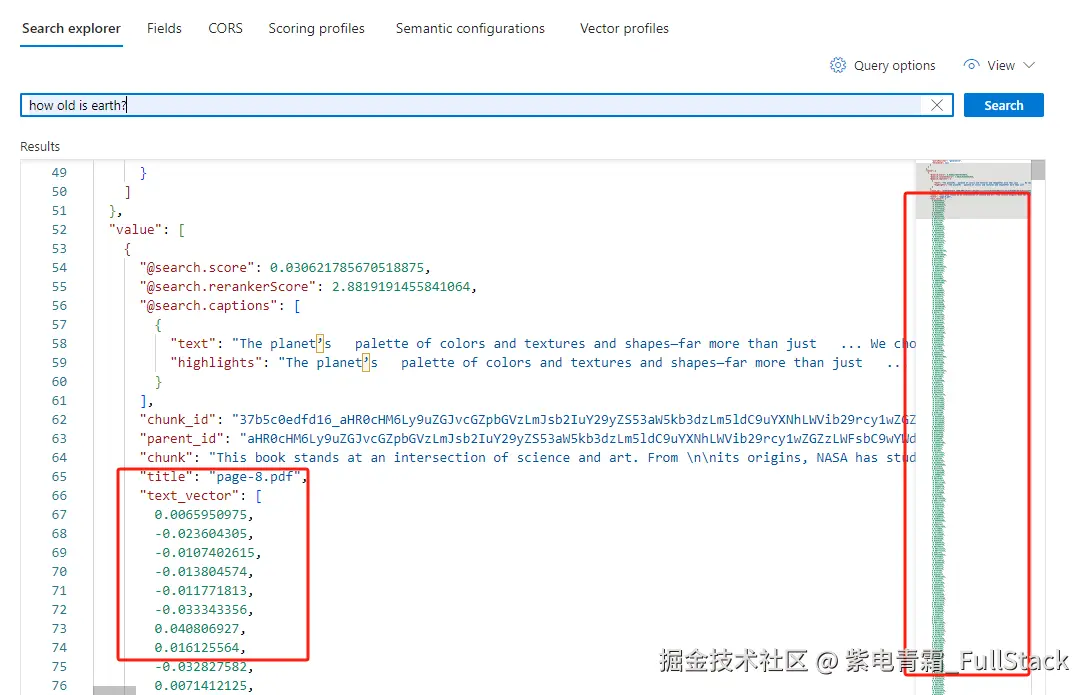Click the "highlights" key on line 59
The height and width of the screenshot is (695, 1089).
pyautogui.click(x=216, y=363)
